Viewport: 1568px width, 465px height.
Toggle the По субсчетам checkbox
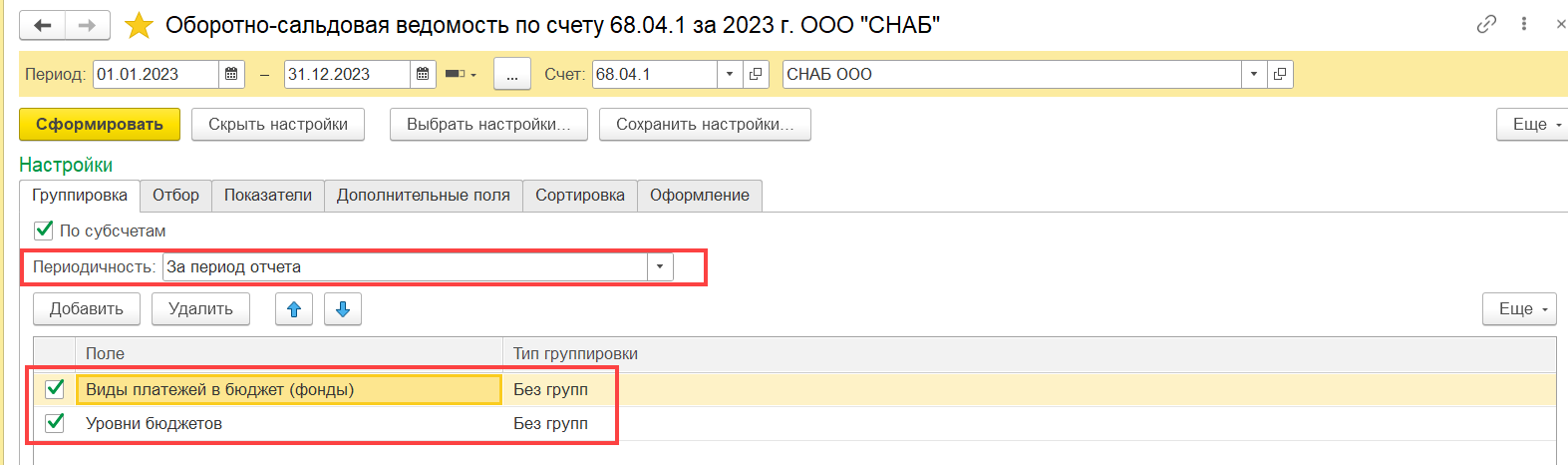click(x=44, y=231)
